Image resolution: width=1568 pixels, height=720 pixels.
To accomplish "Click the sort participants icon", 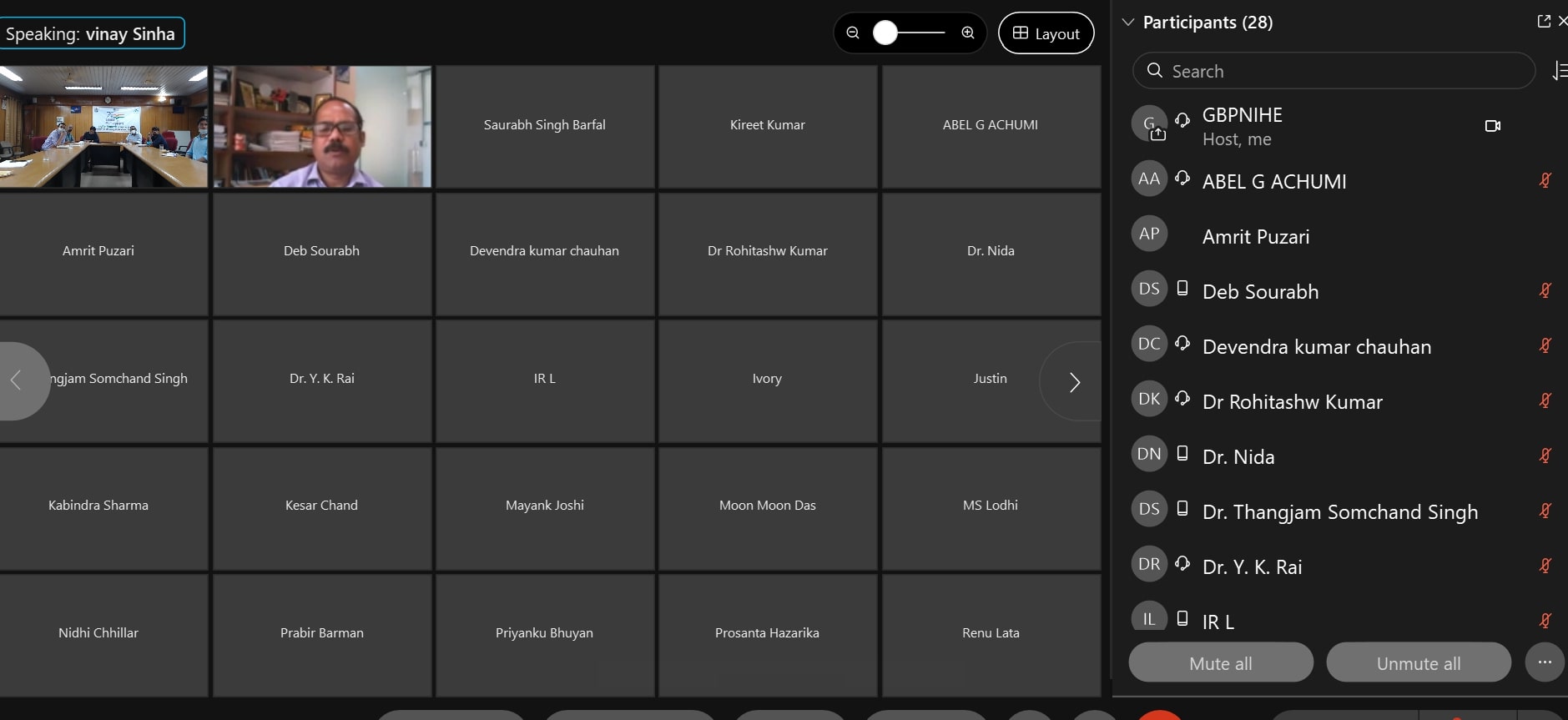I will (x=1558, y=72).
